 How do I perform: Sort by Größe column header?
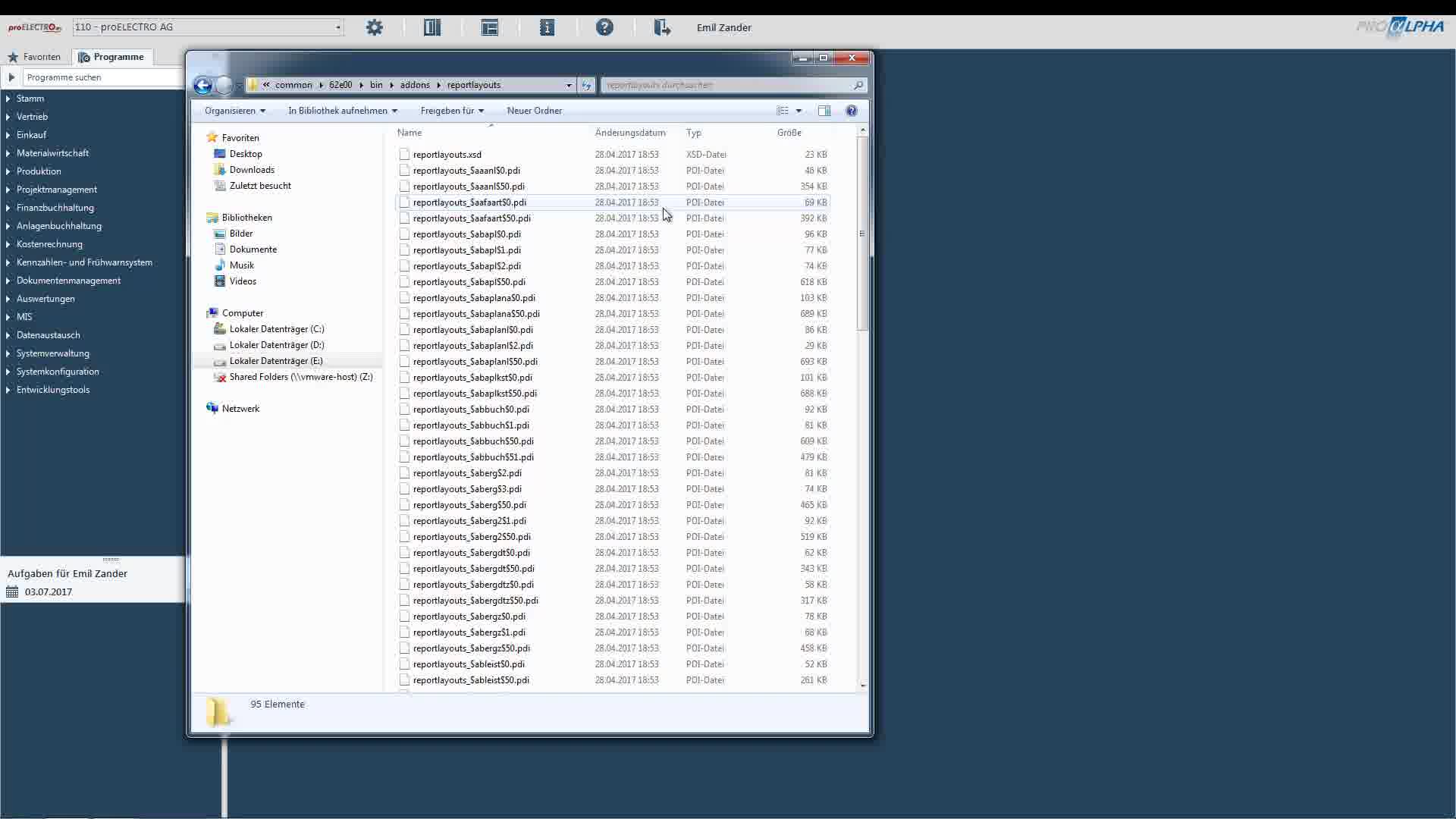[789, 133]
